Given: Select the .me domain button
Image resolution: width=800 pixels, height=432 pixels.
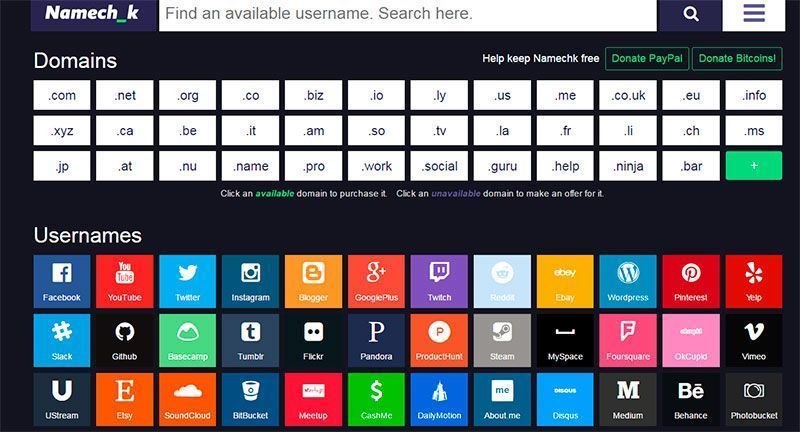Looking at the screenshot, I should 565,95.
